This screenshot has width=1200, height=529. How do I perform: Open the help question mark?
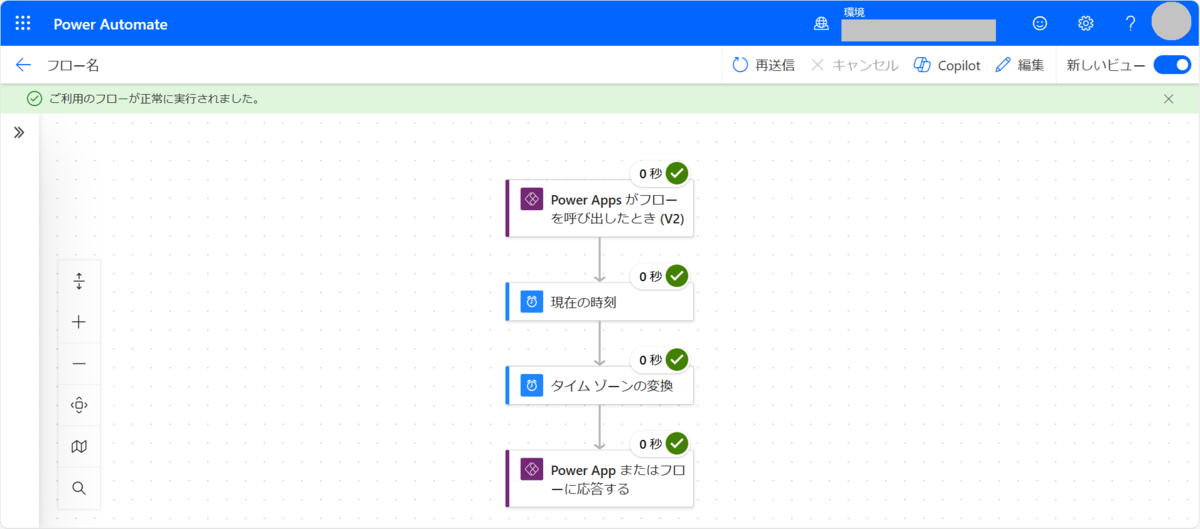(1130, 23)
